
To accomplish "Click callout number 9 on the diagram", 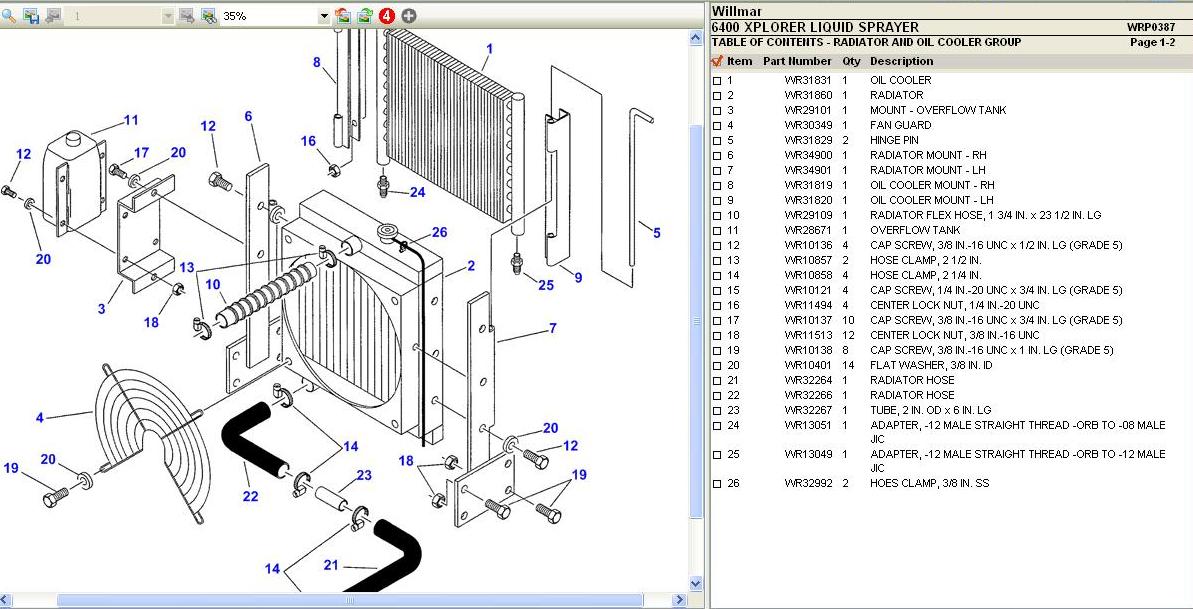I will point(578,278).
